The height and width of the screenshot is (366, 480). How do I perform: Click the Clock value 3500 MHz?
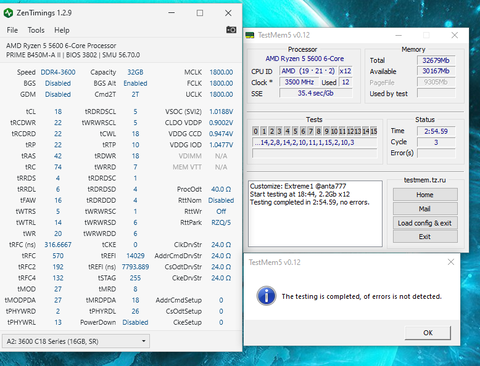pyautogui.click(x=299, y=82)
